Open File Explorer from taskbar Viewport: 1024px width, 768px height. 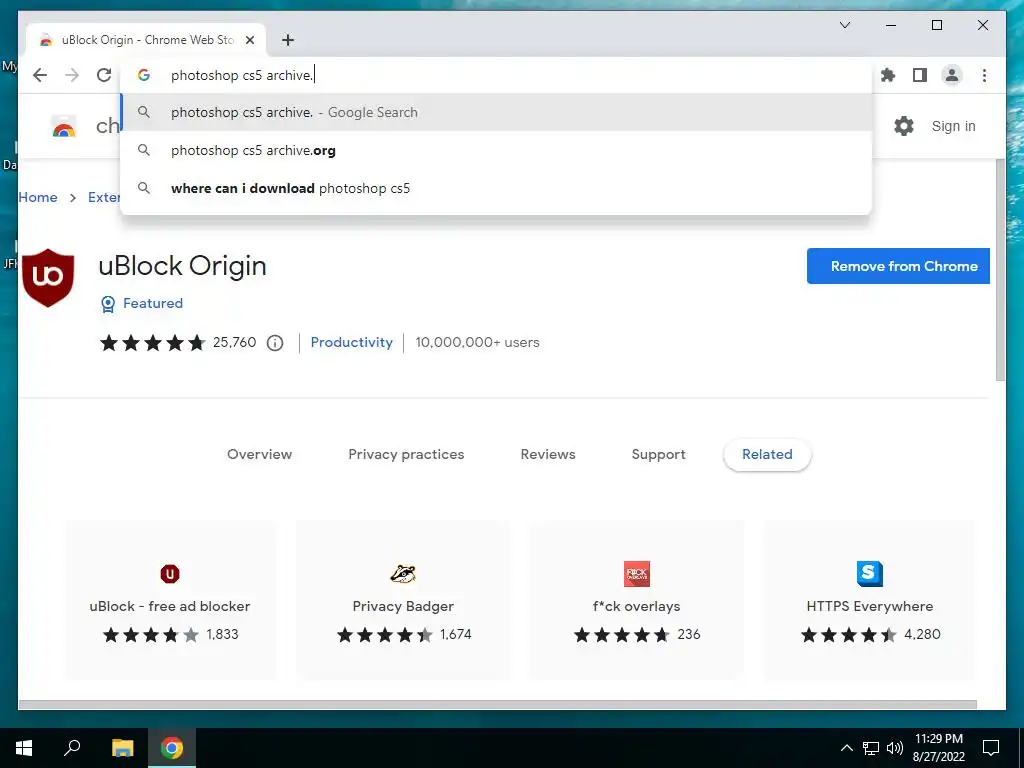coord(122,748)
